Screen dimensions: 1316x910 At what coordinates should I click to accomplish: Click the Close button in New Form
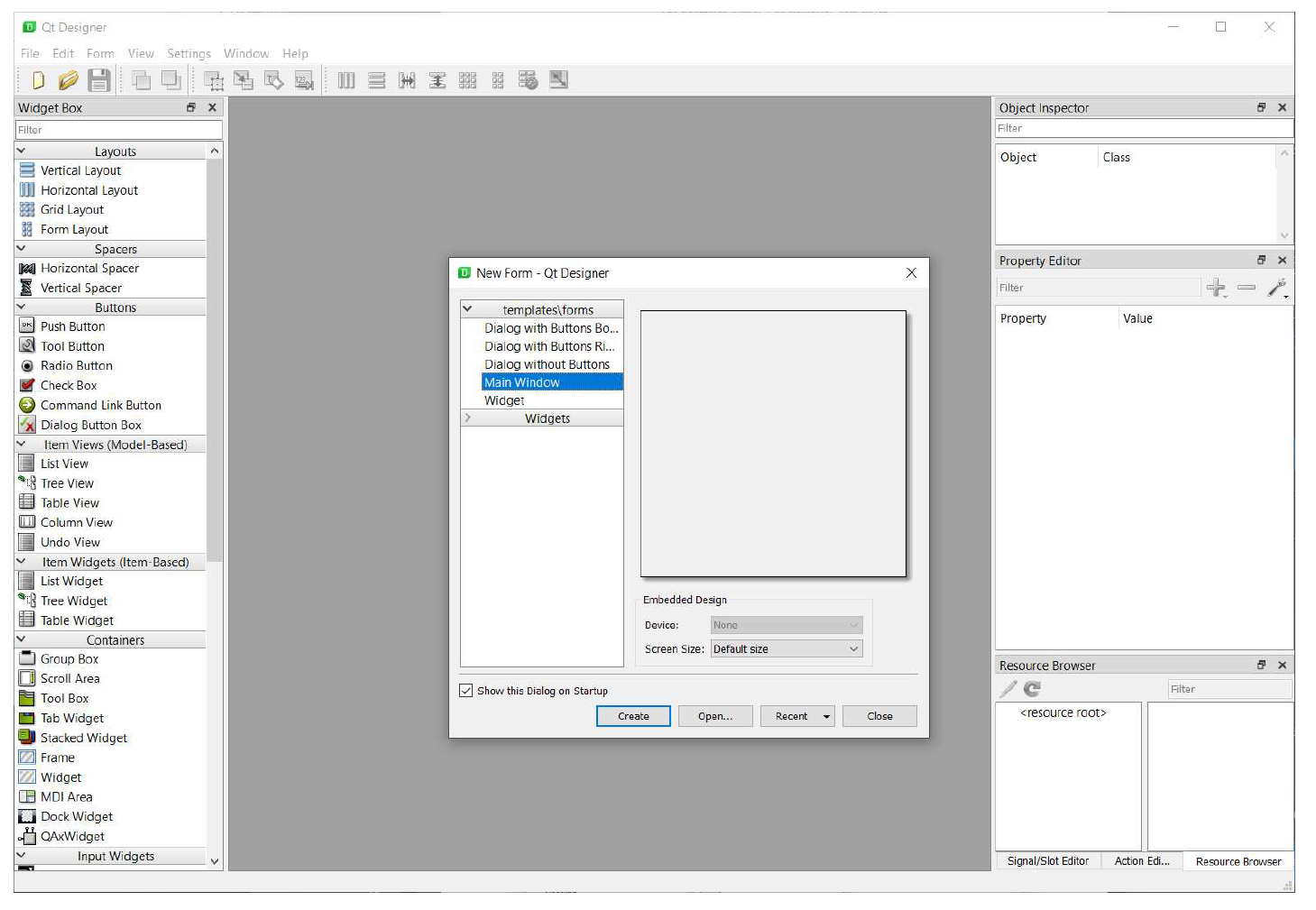(879, 716)
